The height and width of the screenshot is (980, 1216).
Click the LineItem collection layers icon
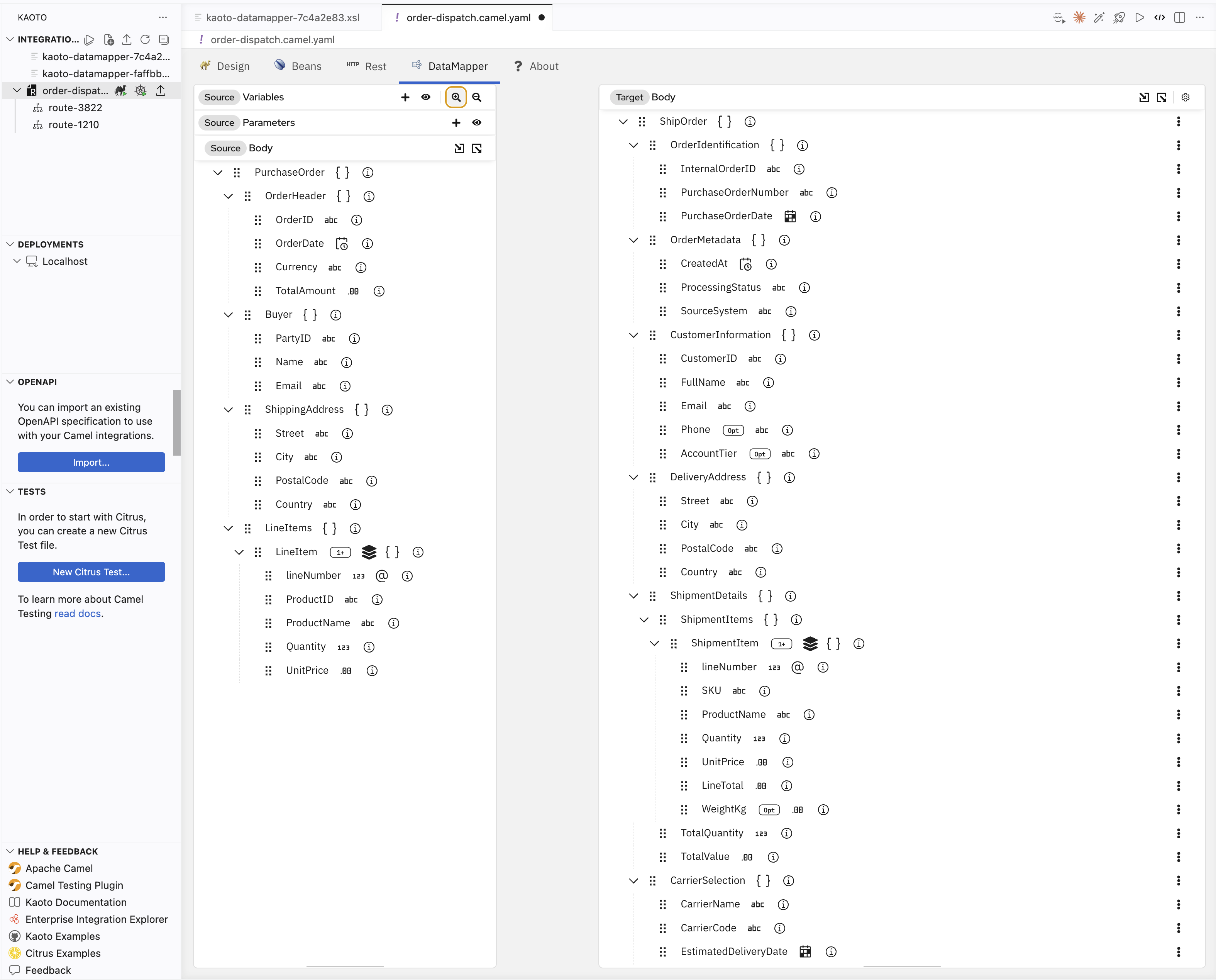coord(369,551)
